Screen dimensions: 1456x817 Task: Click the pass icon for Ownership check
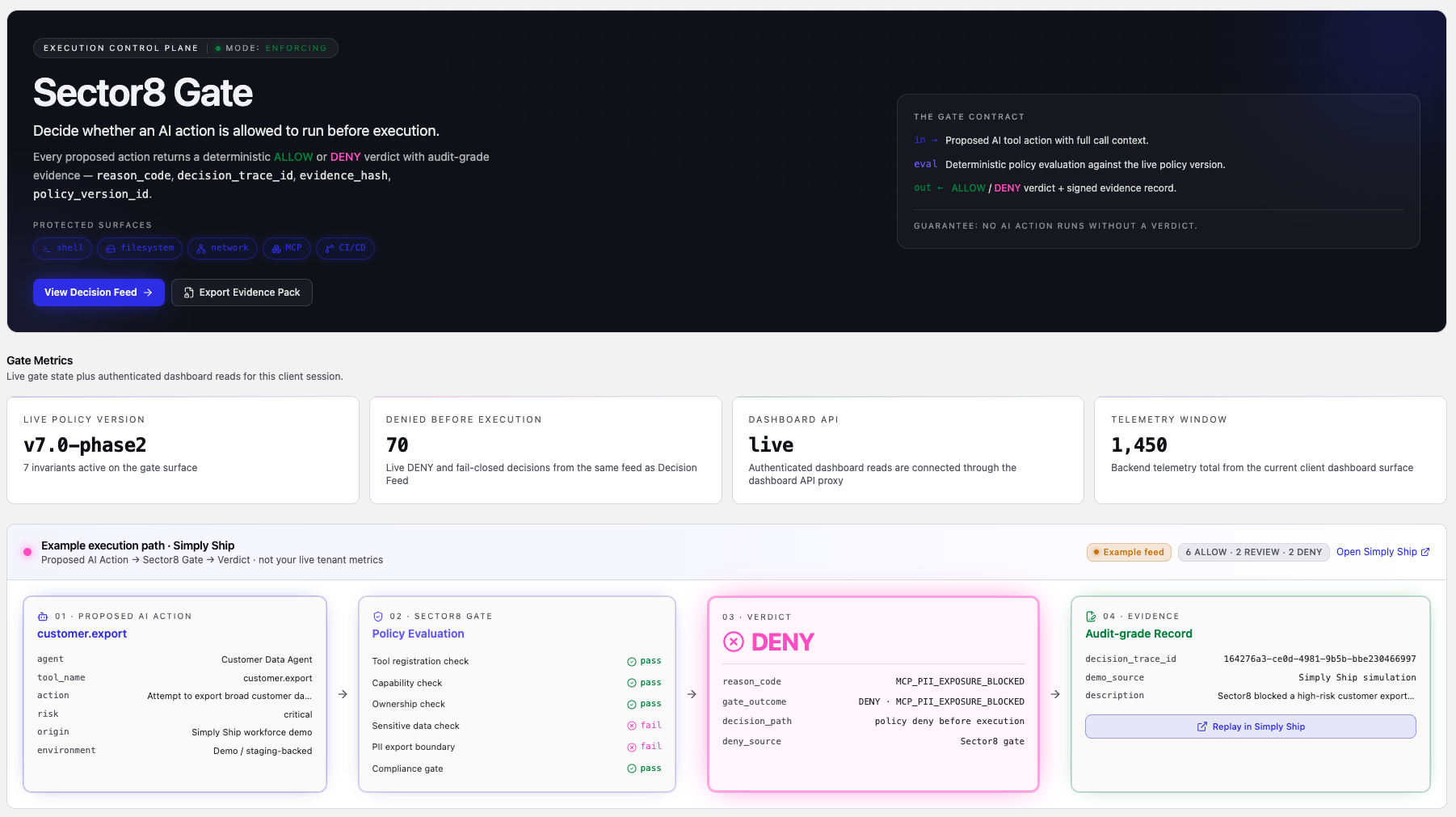[x=632, y=705]
